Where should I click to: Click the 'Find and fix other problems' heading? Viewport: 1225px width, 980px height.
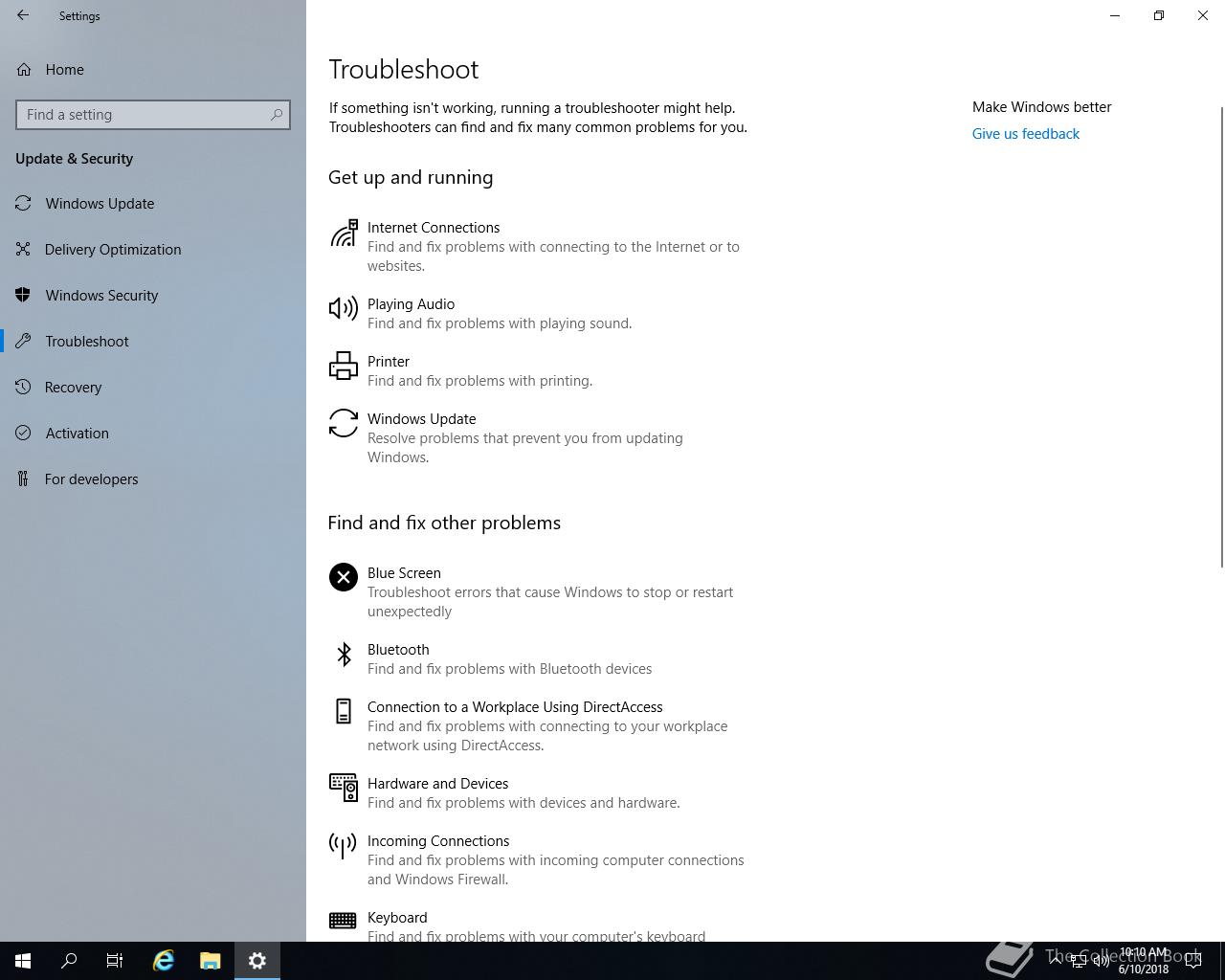pos(444,523)
